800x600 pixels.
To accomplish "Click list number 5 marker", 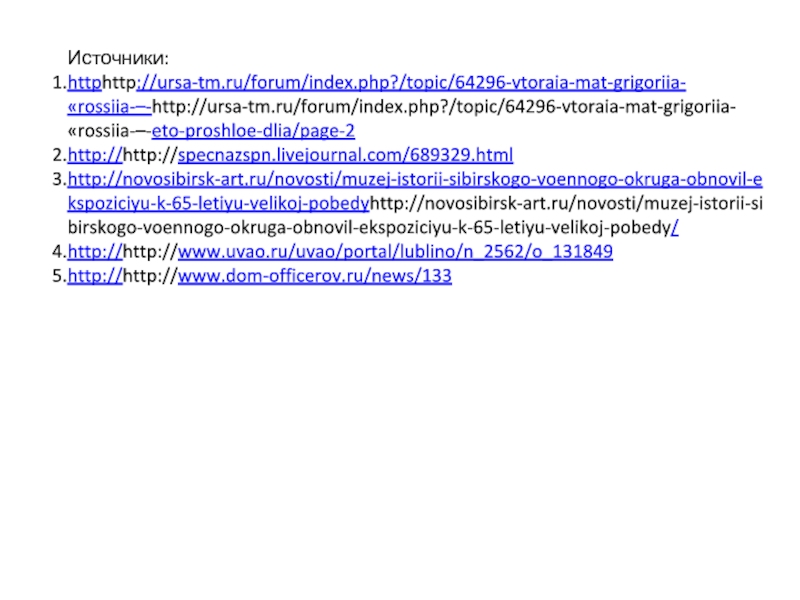I will click(59, 276).
